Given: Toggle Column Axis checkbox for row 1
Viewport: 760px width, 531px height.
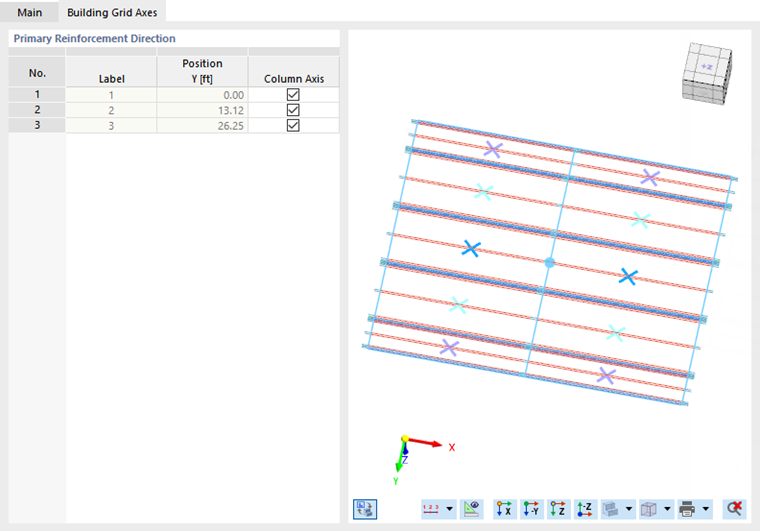Looking at the screenshot, I should tap(293, 94).
